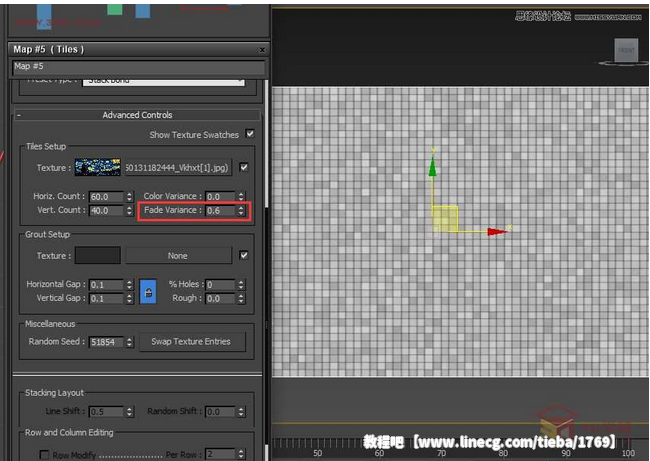Open the Tiles texture color swatch
Image resolution: width=650 pixels, height=461 pixels.
click(x=98, y=167)
